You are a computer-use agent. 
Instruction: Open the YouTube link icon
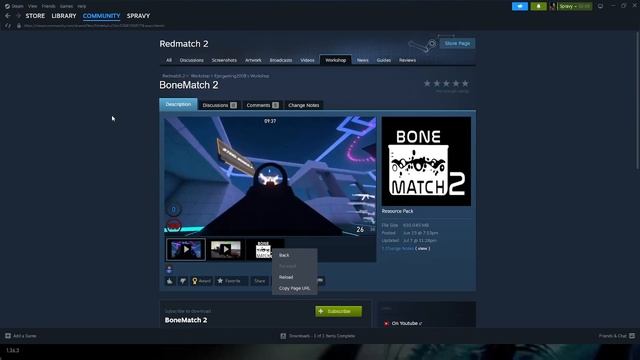click(386, 323)
